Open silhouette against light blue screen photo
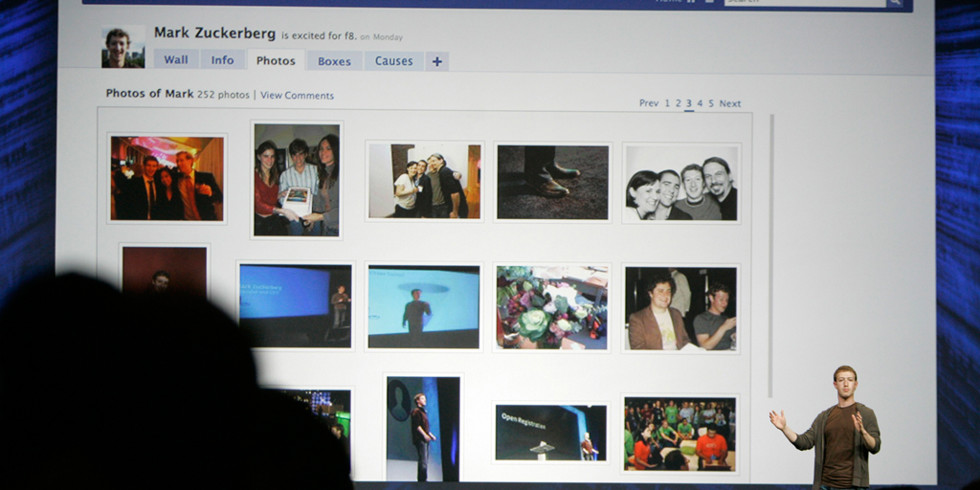Viewport: 980px width, 490px height. coord(424,306)
